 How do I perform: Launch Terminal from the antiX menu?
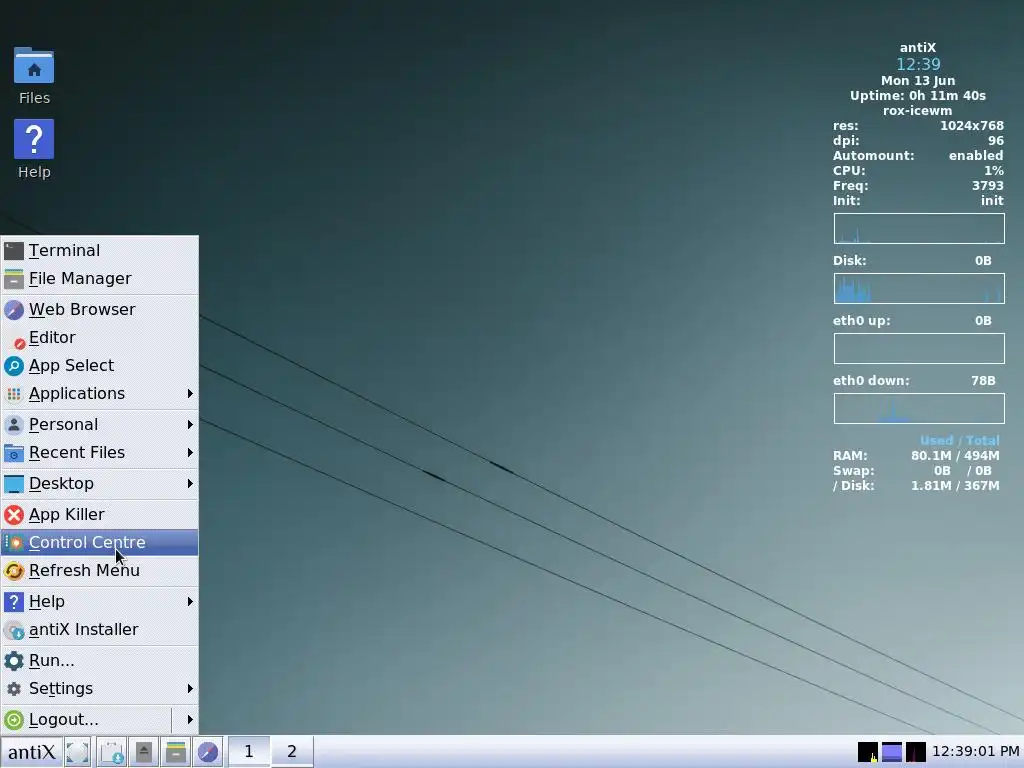pos(99,251)
